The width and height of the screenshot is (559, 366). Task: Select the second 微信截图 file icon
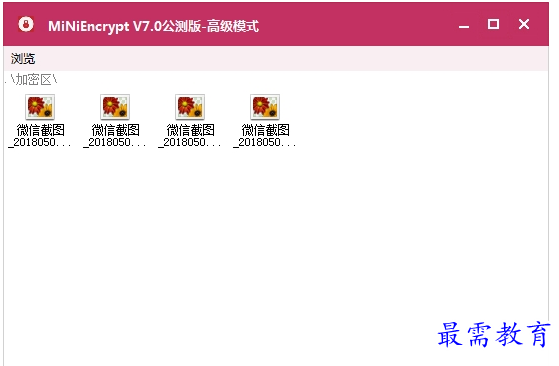click(115, 107)
